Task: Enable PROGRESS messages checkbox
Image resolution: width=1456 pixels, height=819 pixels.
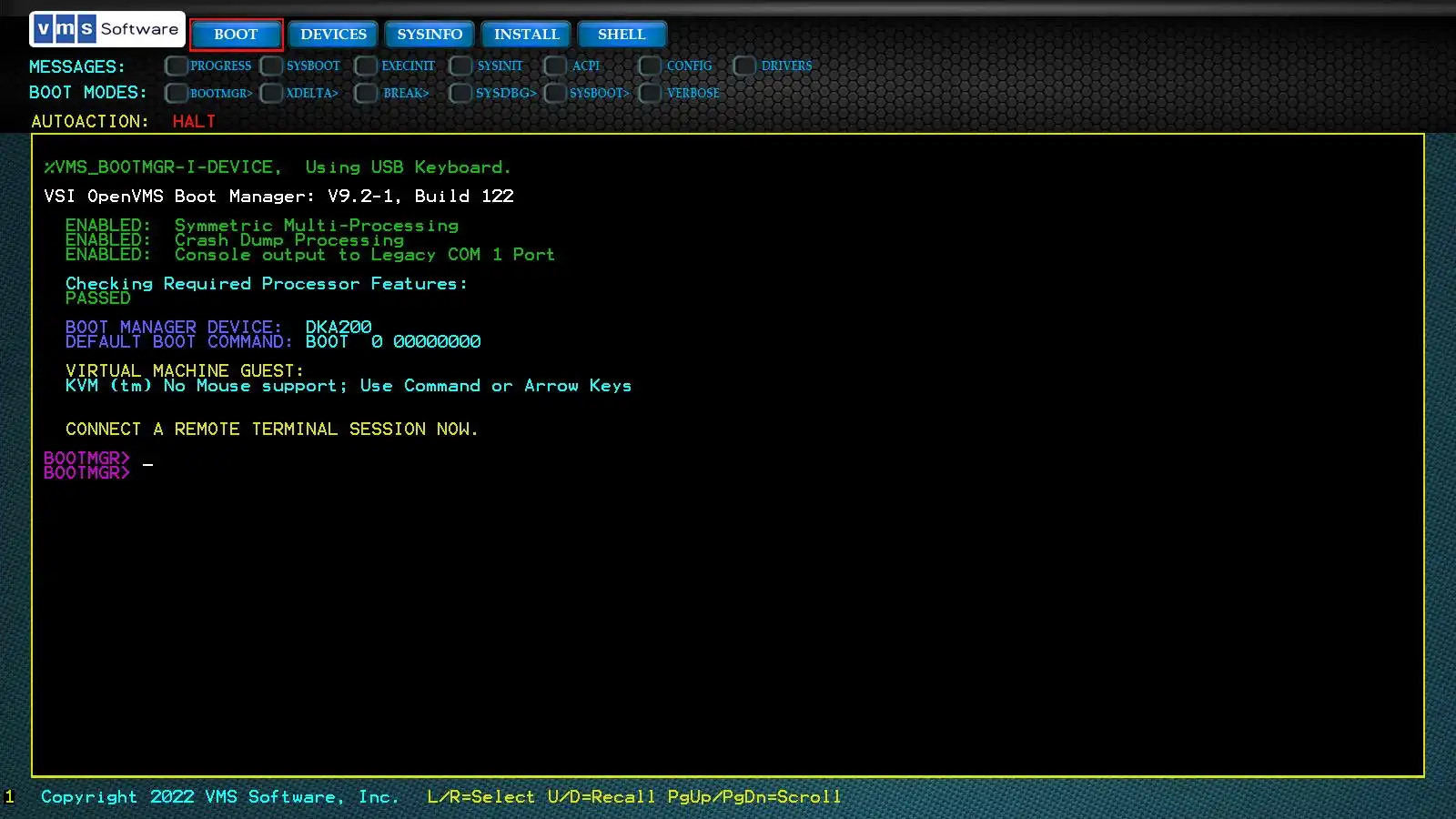Action: (177, 66)
